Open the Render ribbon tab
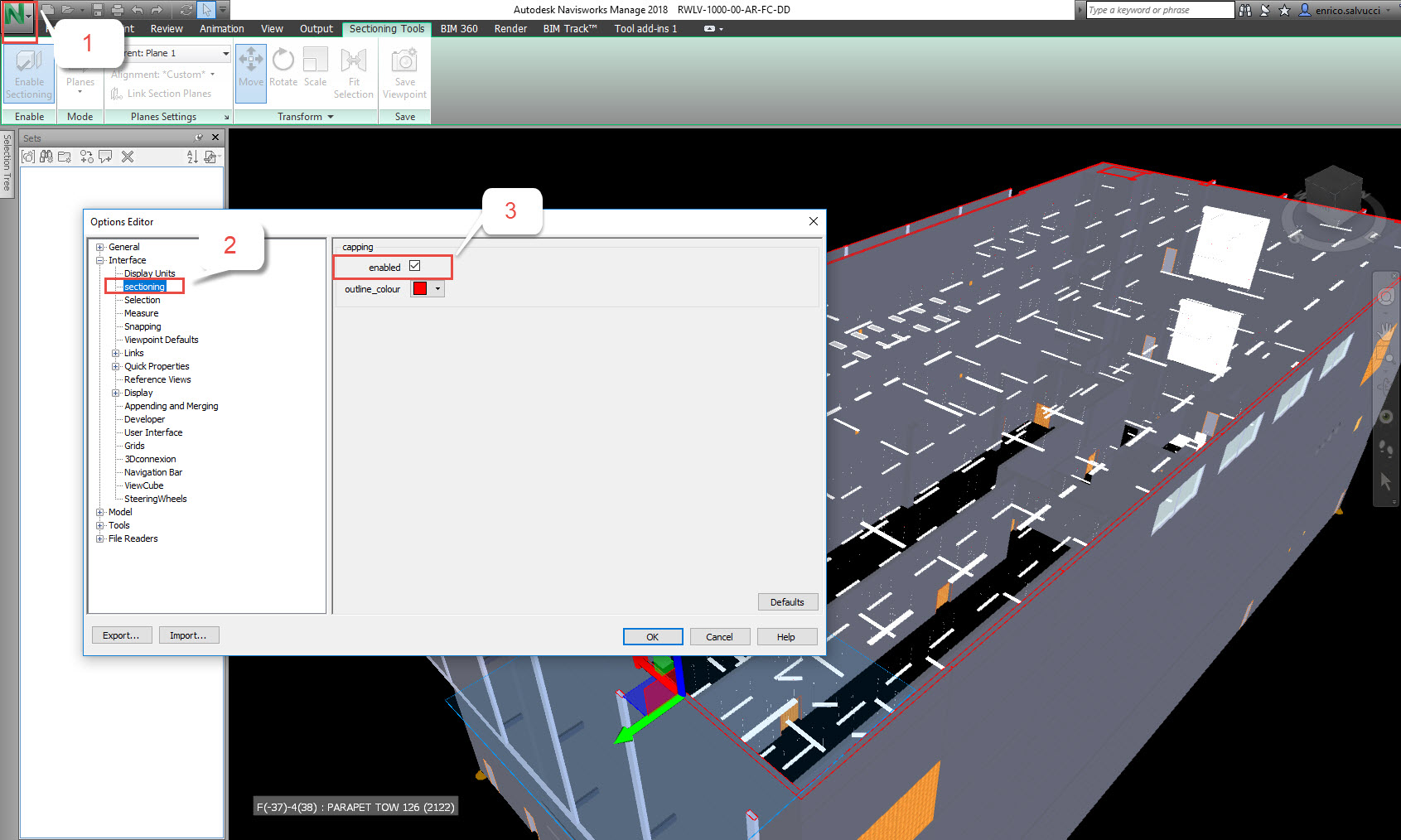Image resolution: width=1401 pixels, height=840 pixels. coord(510,29)
